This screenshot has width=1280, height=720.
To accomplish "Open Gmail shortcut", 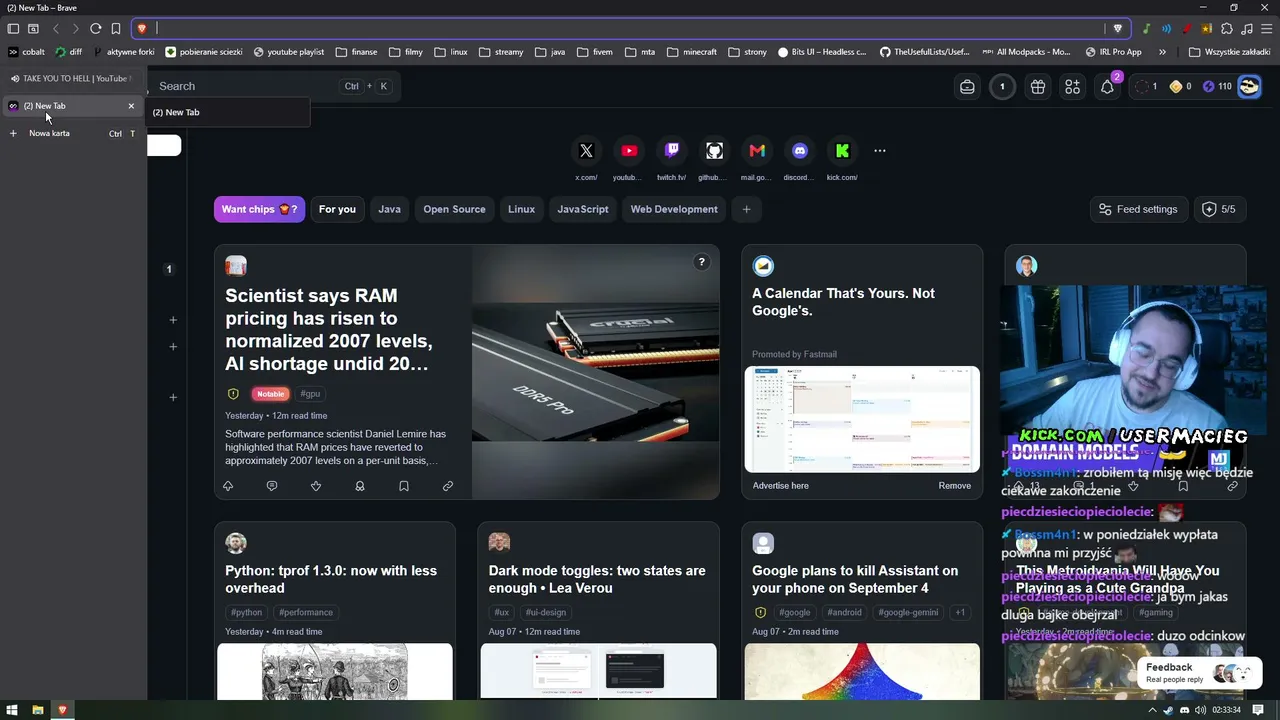I will pos(757,151).
